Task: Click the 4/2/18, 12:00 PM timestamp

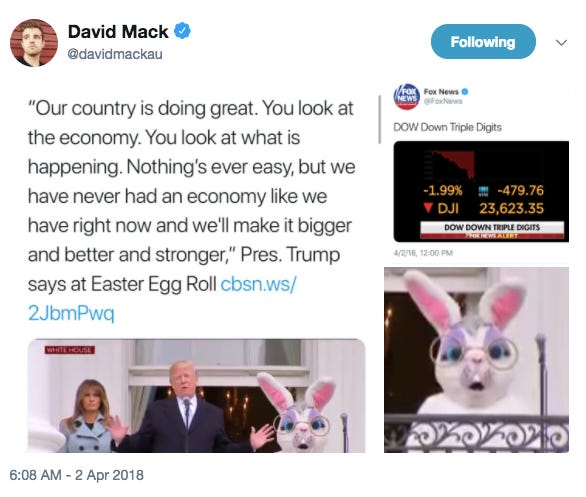Action: tap(423, 253)
